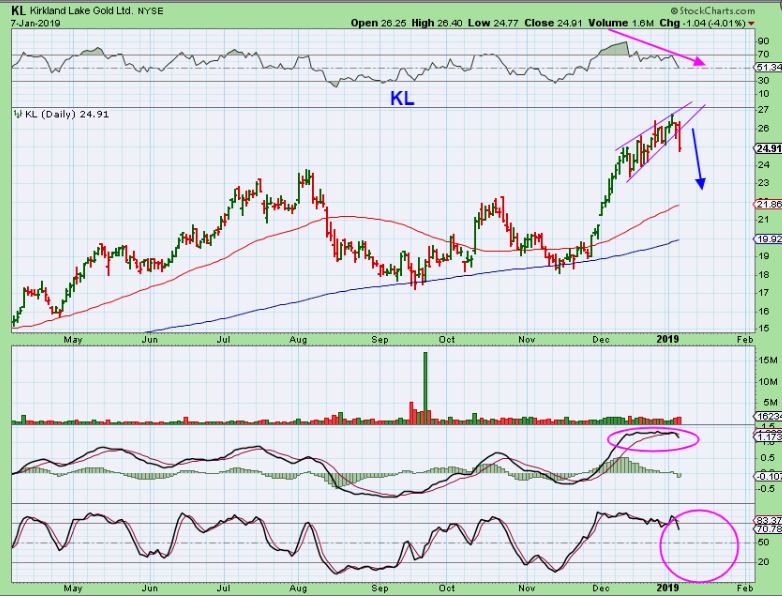This screenshot has height=596, width=782.
Task: Click the Dec label under the price panel
Action: tap(601, 340)
